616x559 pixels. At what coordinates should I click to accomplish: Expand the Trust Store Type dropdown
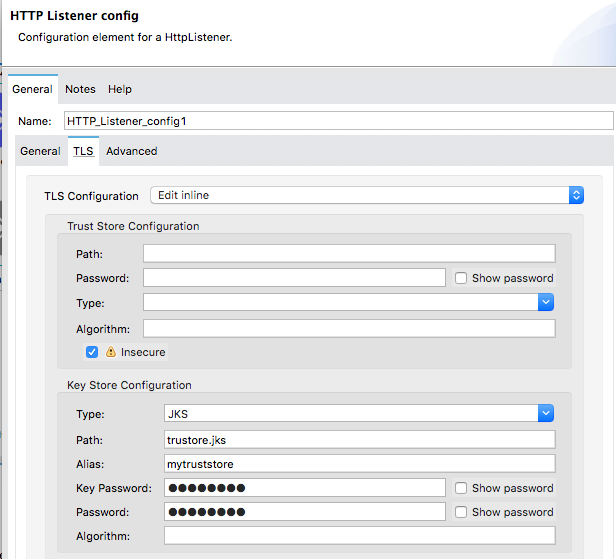pyautogui.click(x=348, y=302)
